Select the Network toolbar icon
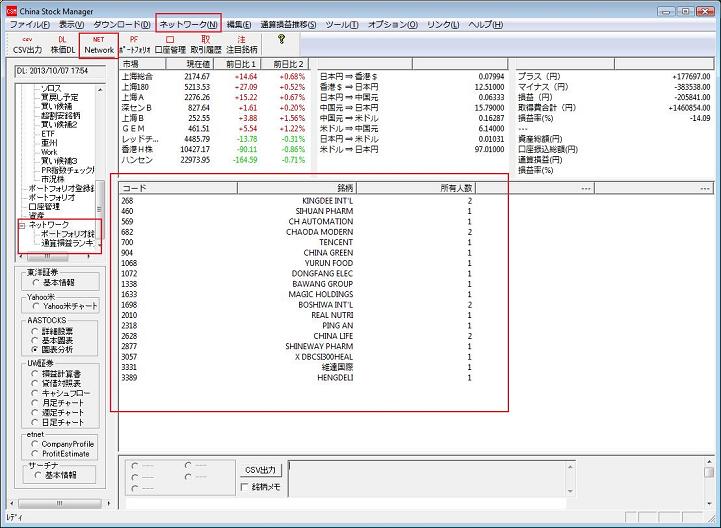 point(99,44)
